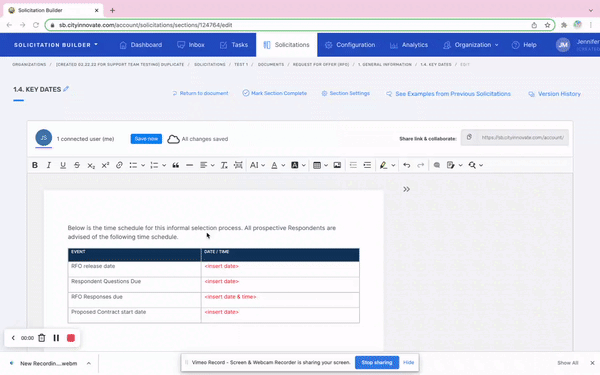Screen dimensions: 600x375
Task: Copy the share link
Action: [x=469, y=137]
